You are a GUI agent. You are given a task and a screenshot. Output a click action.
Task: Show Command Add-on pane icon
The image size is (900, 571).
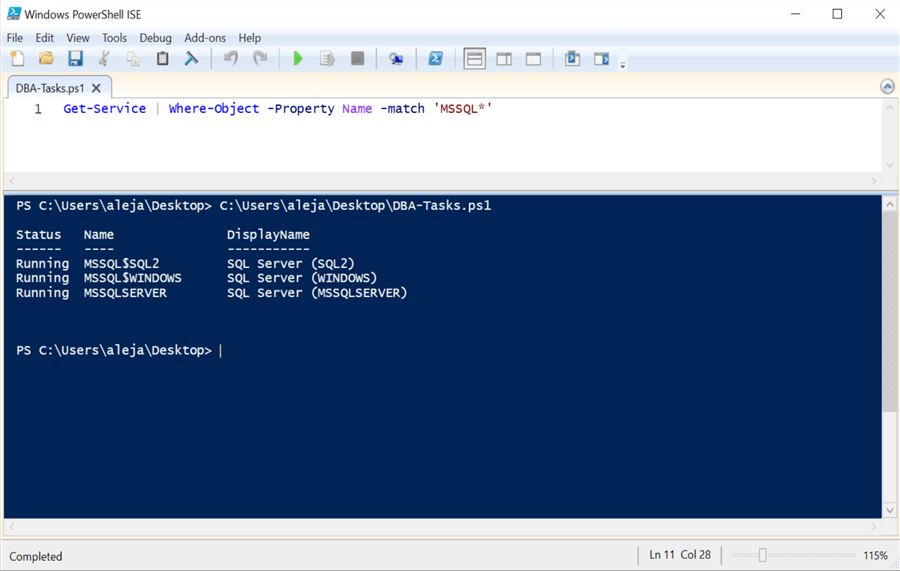click(602, 59)
